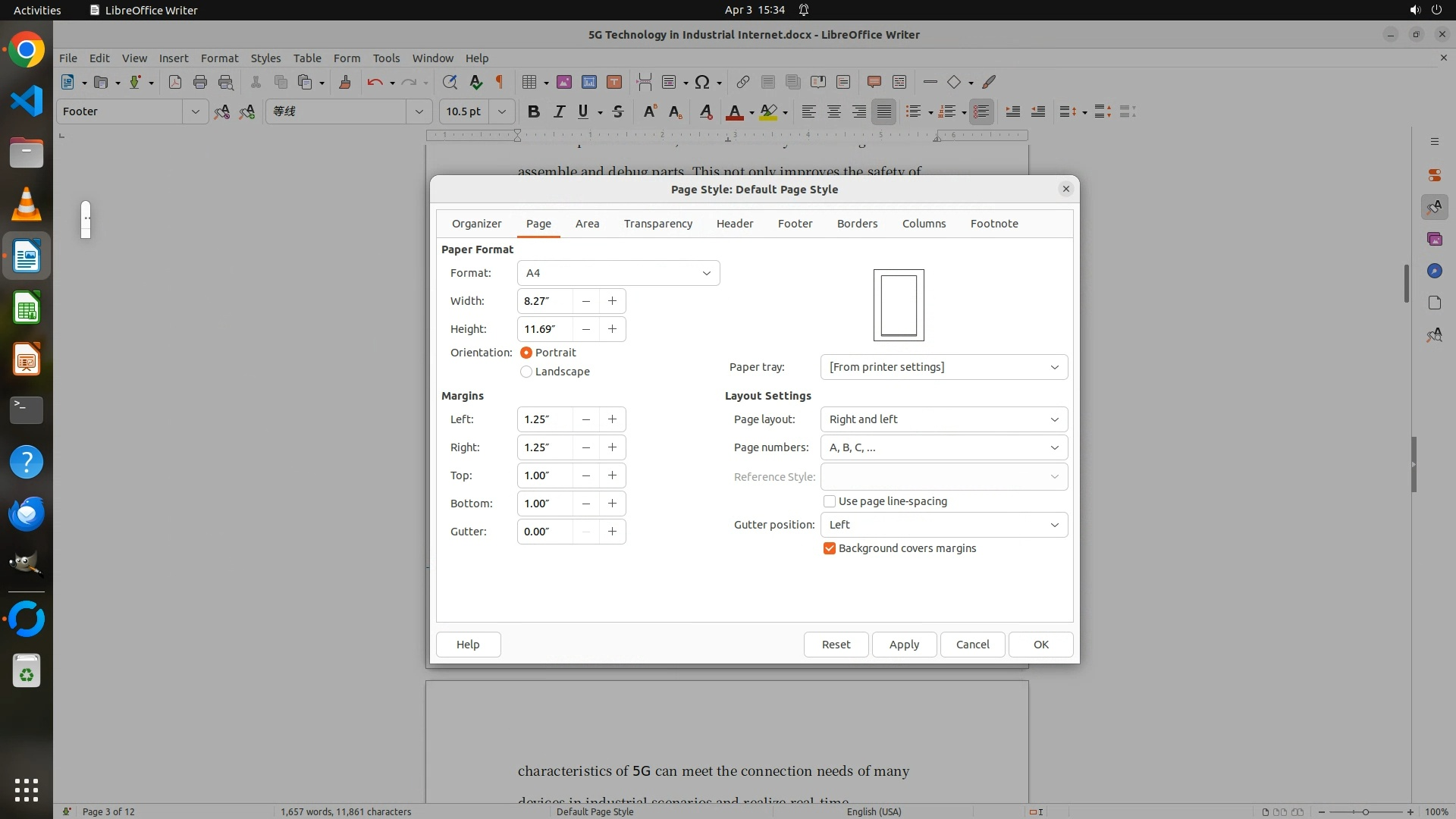Click the Bold formatting icon
The image size is (1456, 819).
click(533, 111)
